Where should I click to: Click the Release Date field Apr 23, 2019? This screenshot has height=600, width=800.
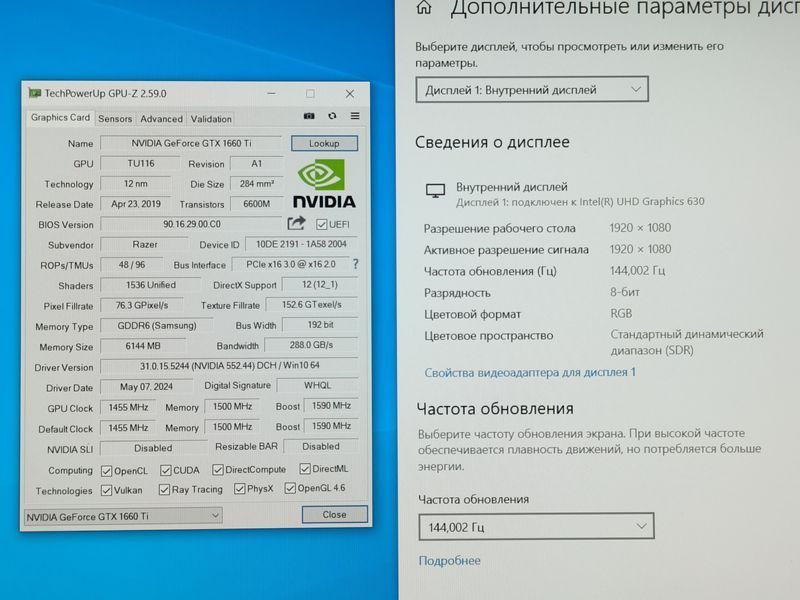[136, 204]
